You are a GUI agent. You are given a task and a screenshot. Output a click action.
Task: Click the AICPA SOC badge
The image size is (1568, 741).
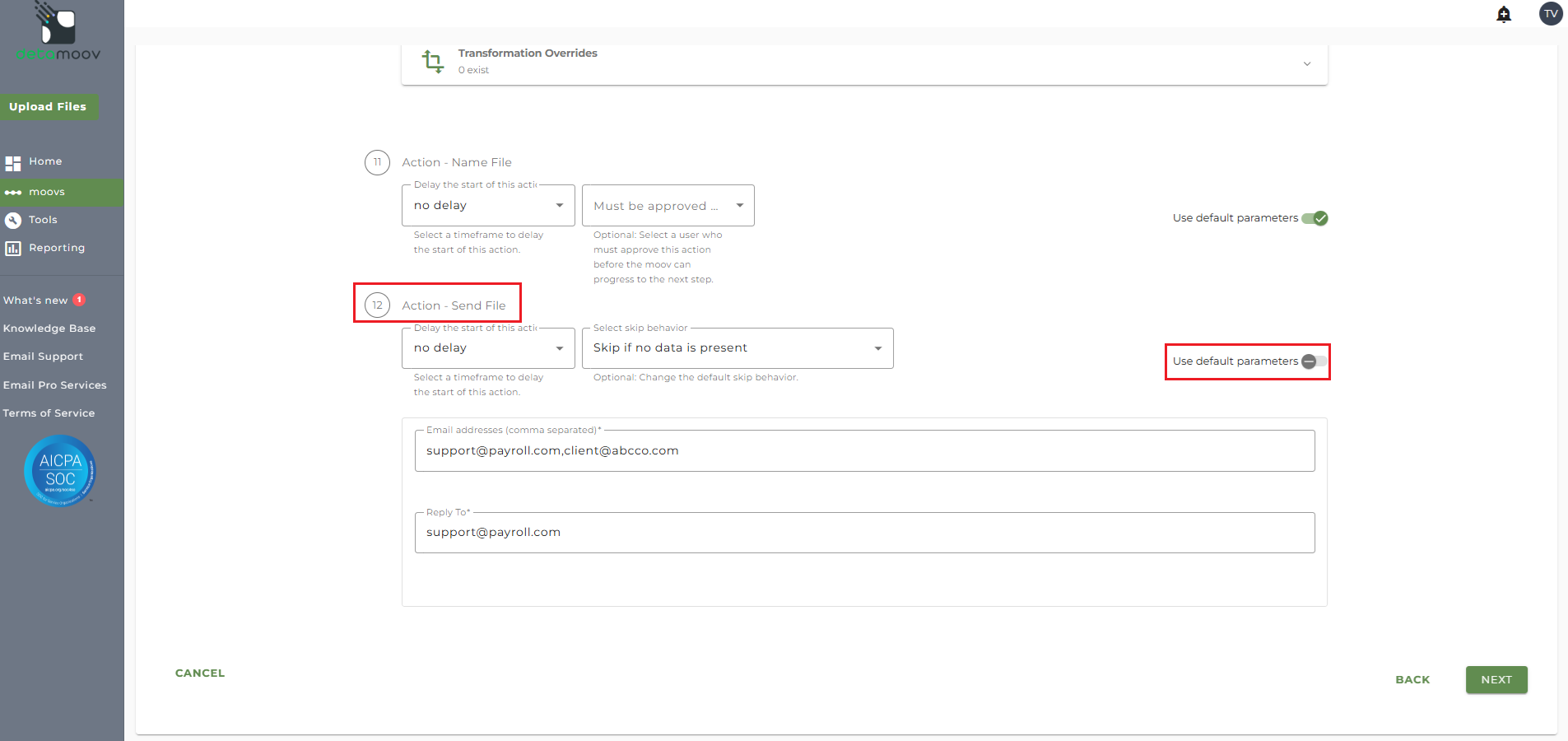click(60, 471)
